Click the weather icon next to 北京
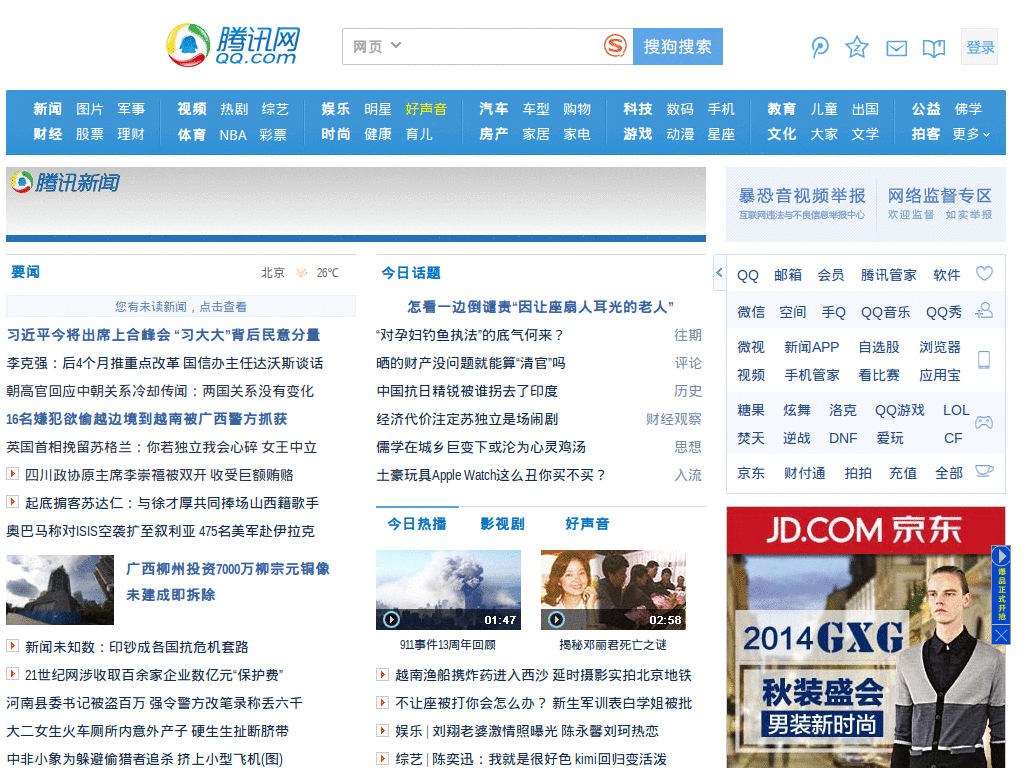This screenshot has width=1024, height=768. pos(301,272)
